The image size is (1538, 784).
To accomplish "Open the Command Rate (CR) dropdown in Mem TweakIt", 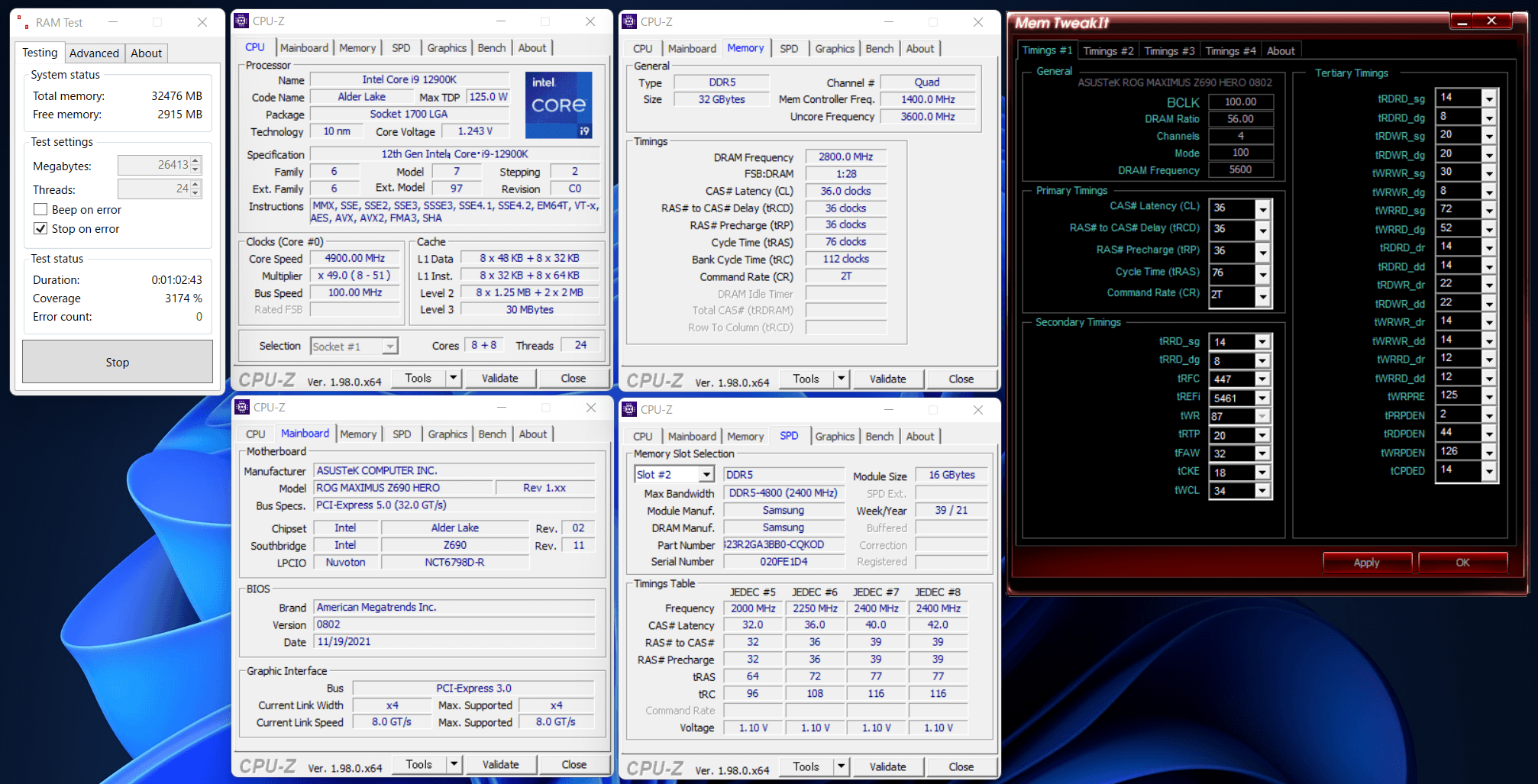I will (1263, 295).
